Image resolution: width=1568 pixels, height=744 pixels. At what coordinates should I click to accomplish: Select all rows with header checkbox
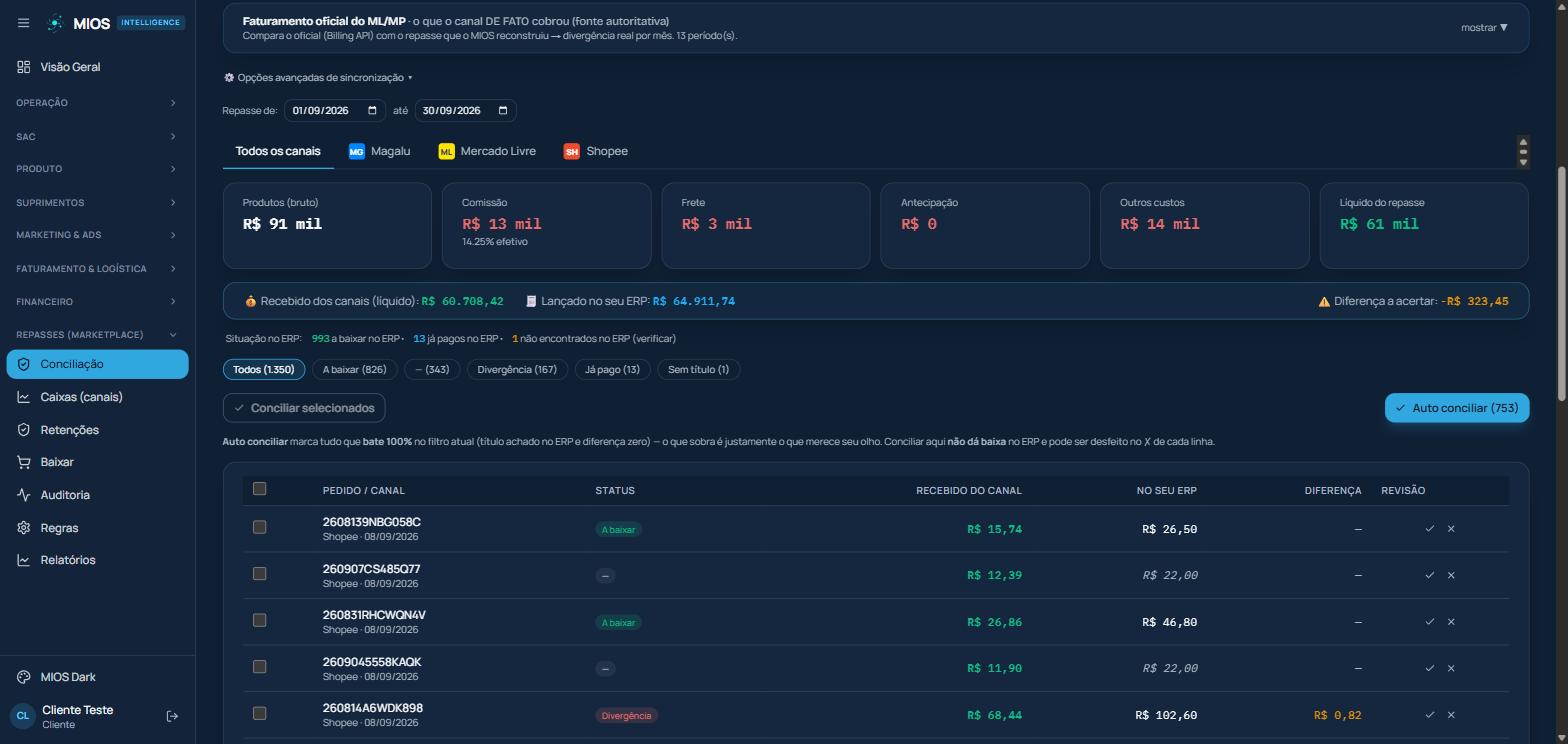point(260,489)
